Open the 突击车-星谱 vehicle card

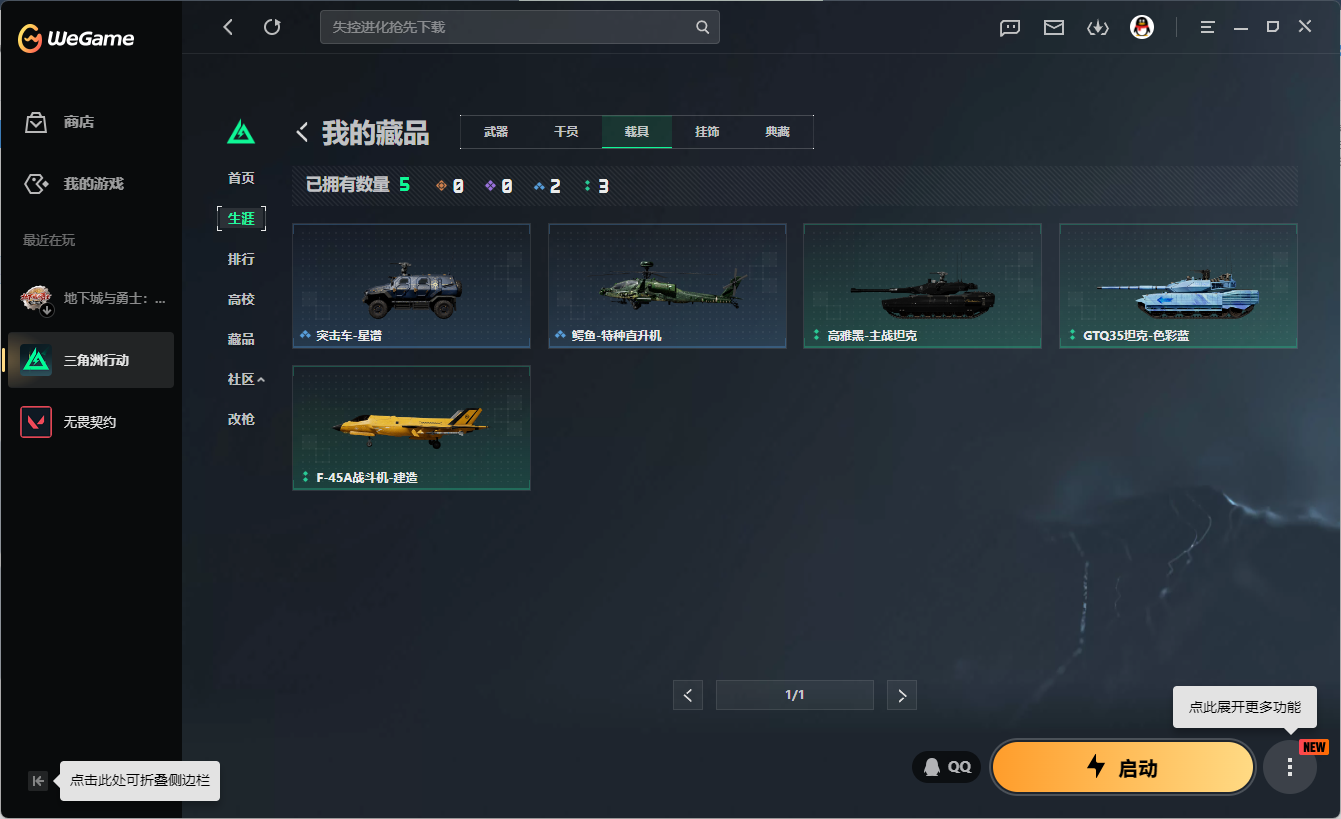411,286
